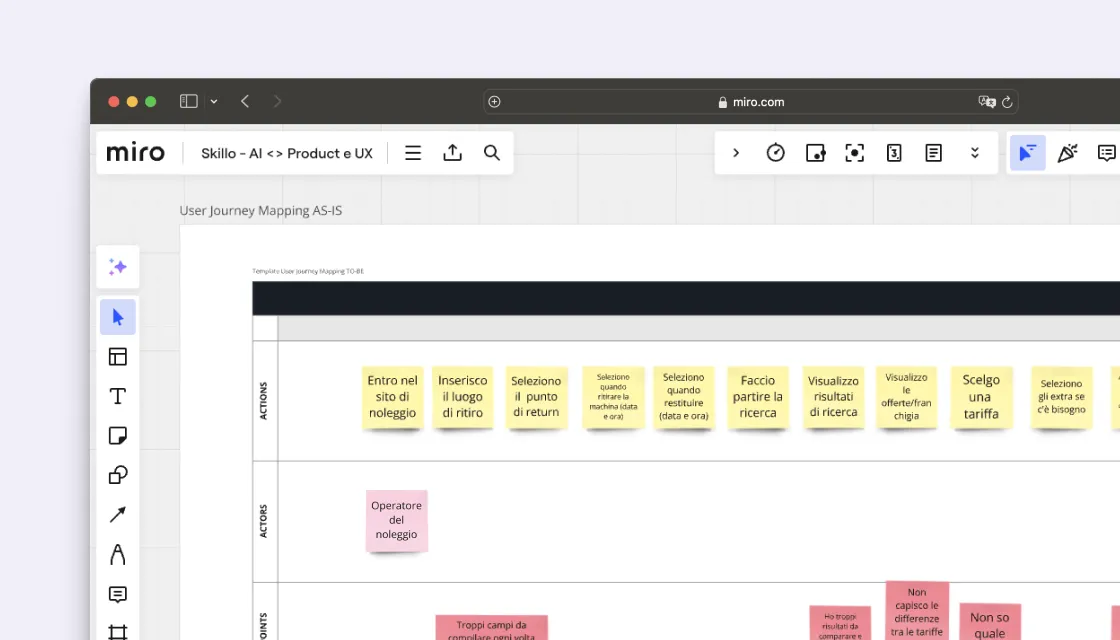Viewport: 1120px width, 640px height.
Task: Select the Shapes tool
Action: pos(118,475)
